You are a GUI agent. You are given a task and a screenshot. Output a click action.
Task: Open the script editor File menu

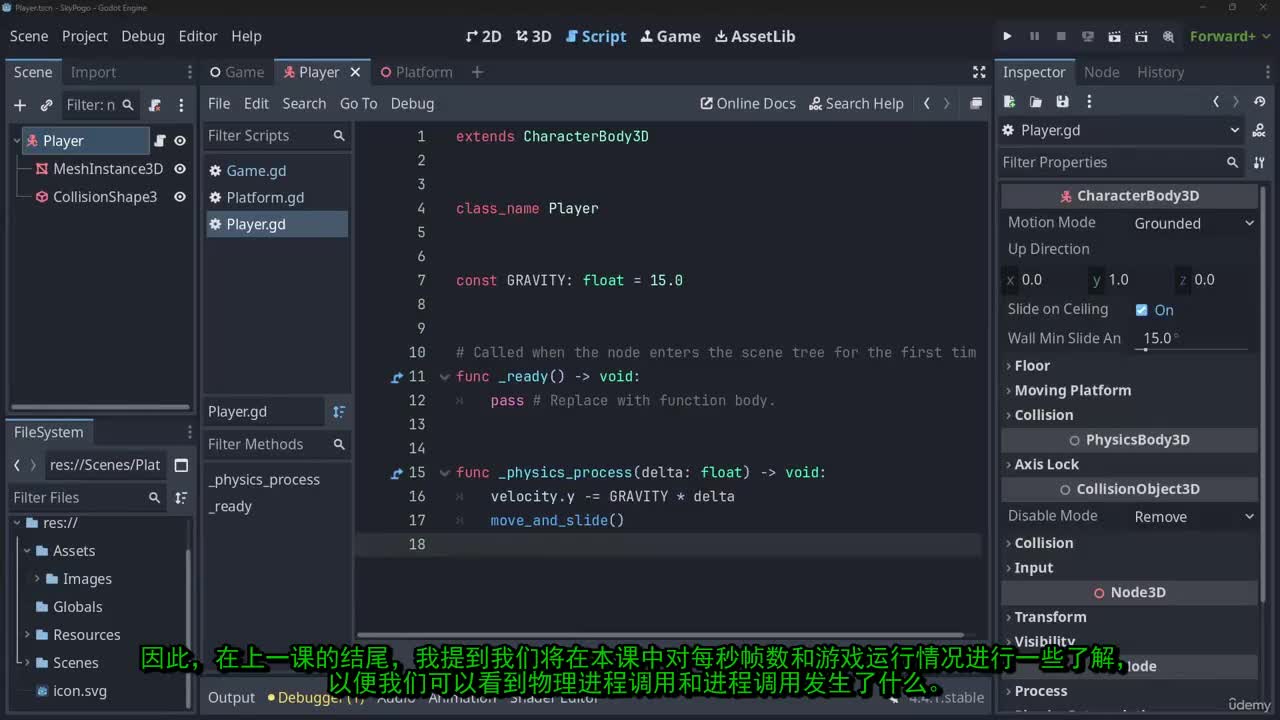[x=219, y=103]
